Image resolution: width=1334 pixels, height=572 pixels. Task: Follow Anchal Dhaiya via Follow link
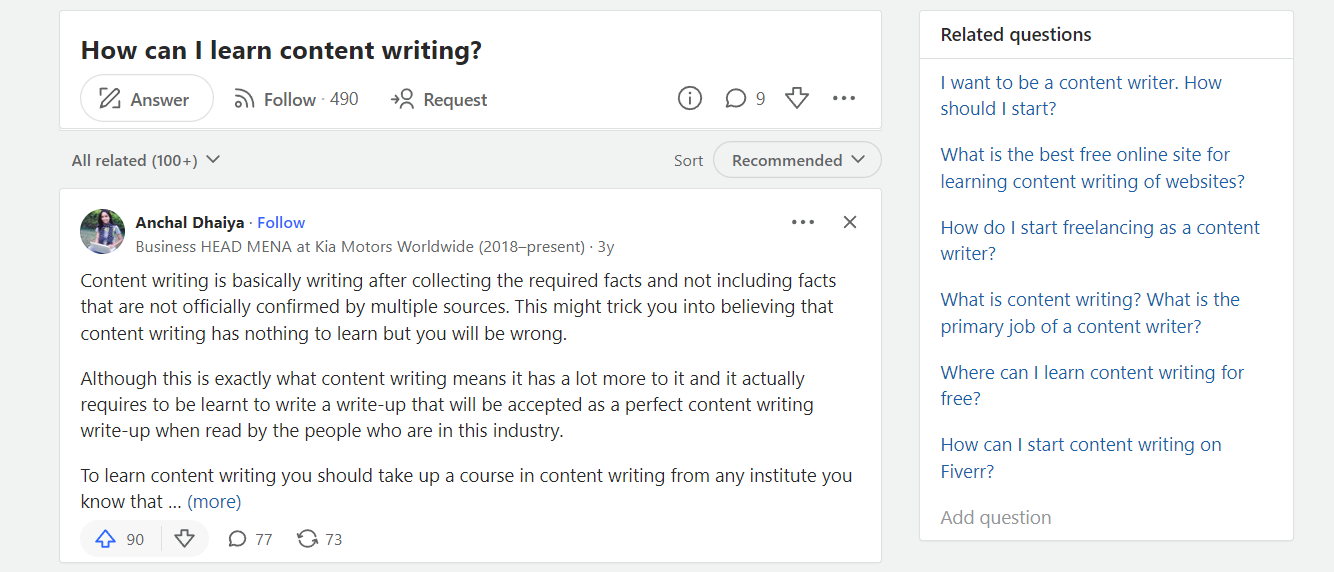[x=281, y=222]
